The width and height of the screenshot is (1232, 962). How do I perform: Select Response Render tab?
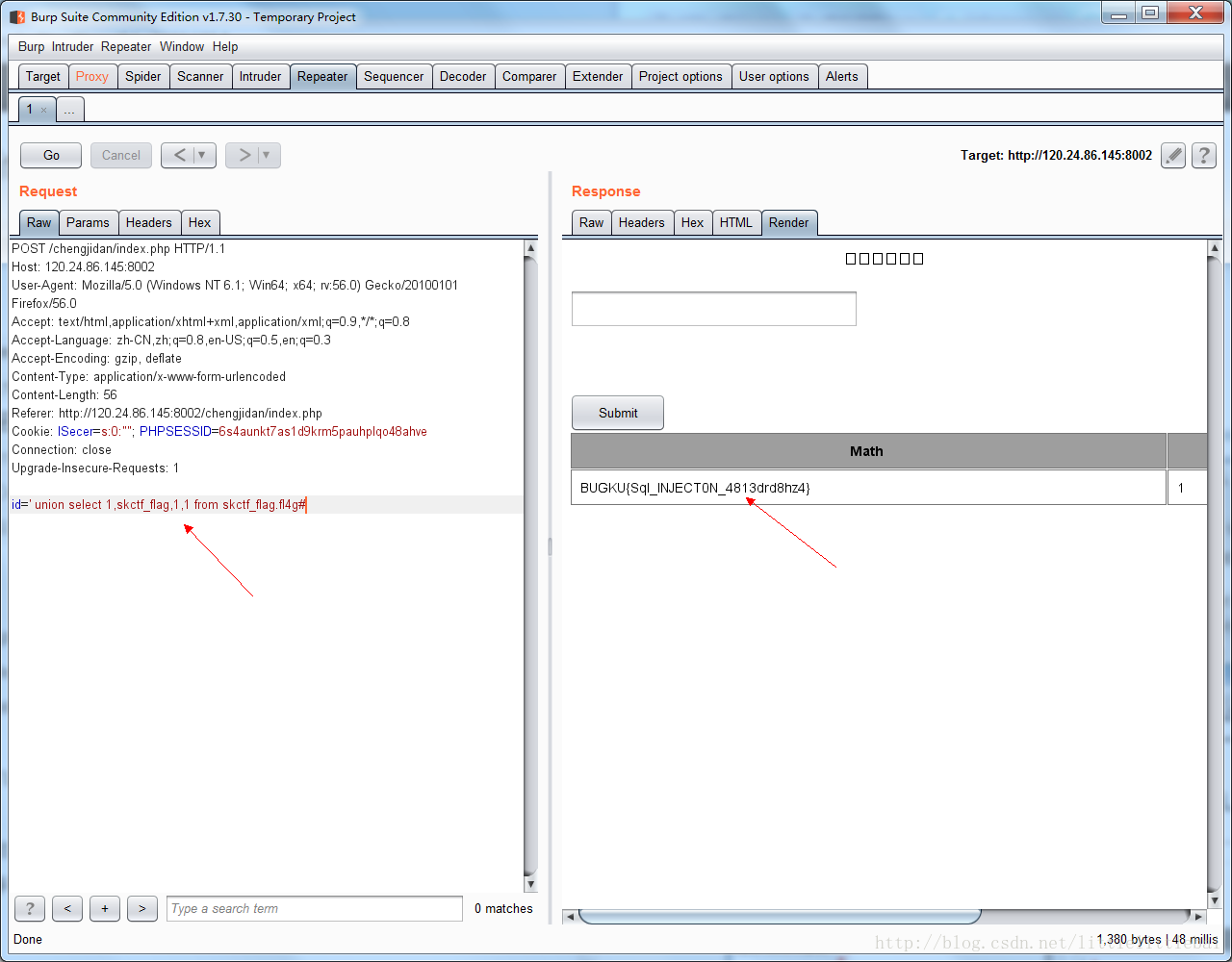coord(789,222)
